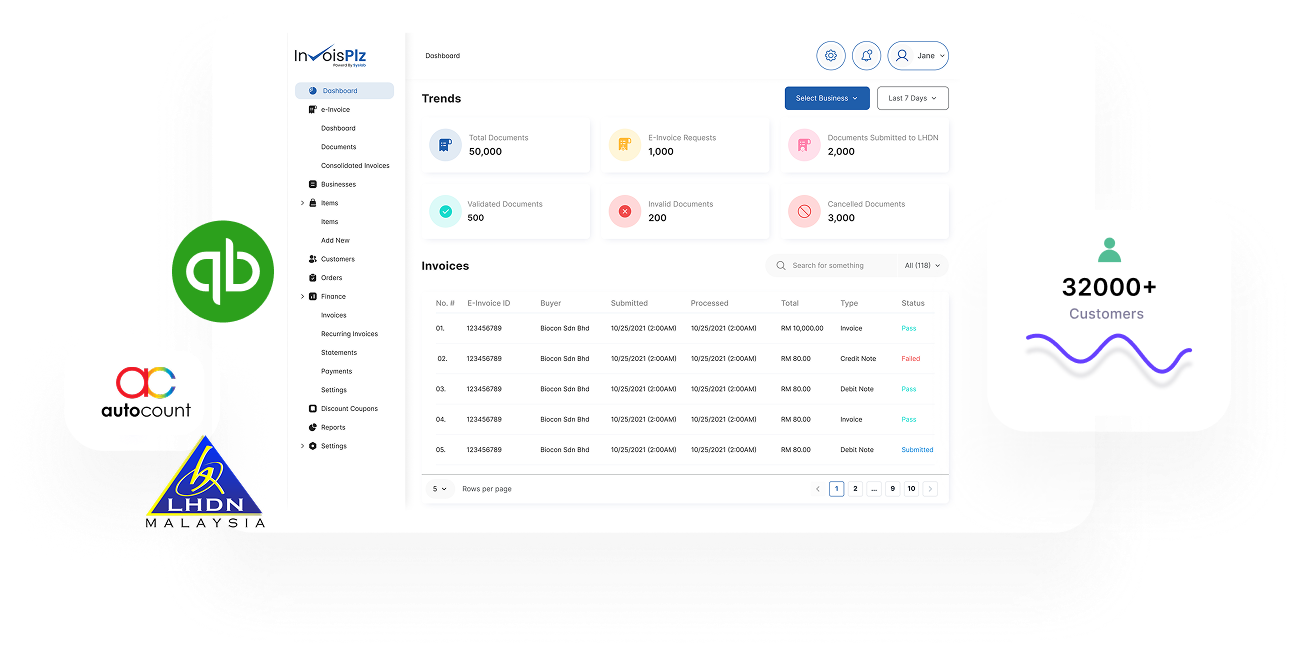Viewport: 1296px width, 652px height.
Task: Open Recurring Invoices in sidebar
Action: pos(349,334)
